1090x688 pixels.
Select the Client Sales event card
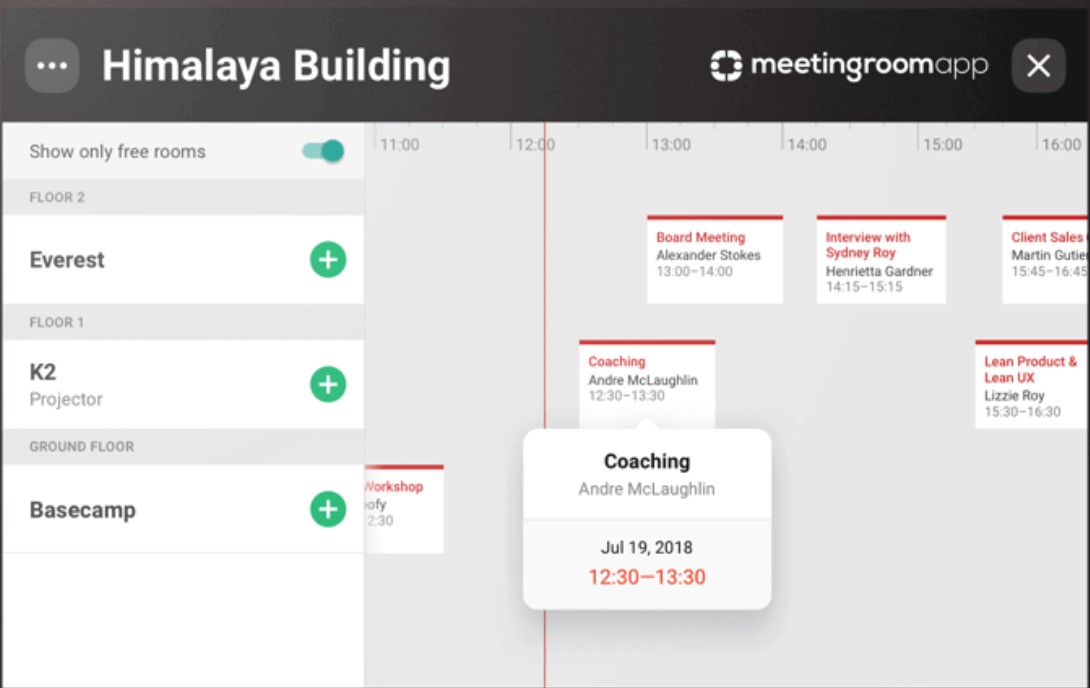point(1044,258)
